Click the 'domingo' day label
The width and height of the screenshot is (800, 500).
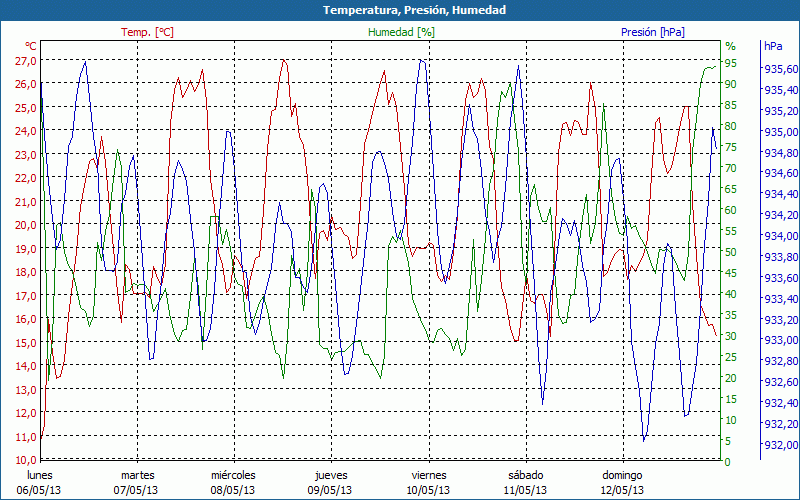623,475
